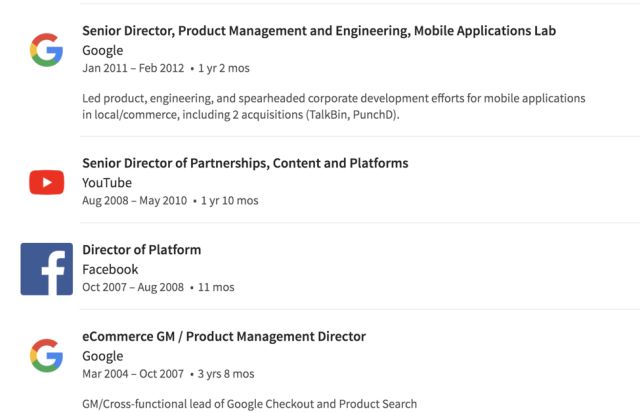Image resolution: width=640 pixels, height=413 pixels.
Task: Click the YouTube logo icon
Action: point(46,182)
